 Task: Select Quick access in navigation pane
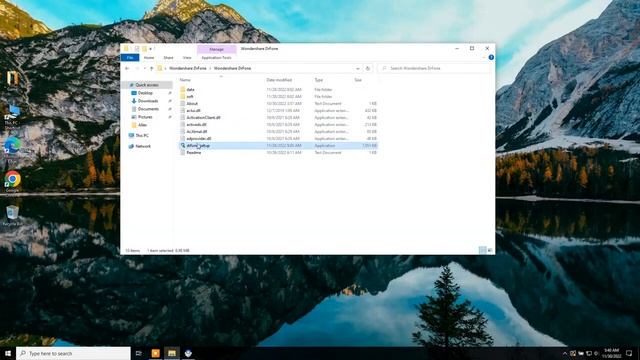click(x=147, y=85)
